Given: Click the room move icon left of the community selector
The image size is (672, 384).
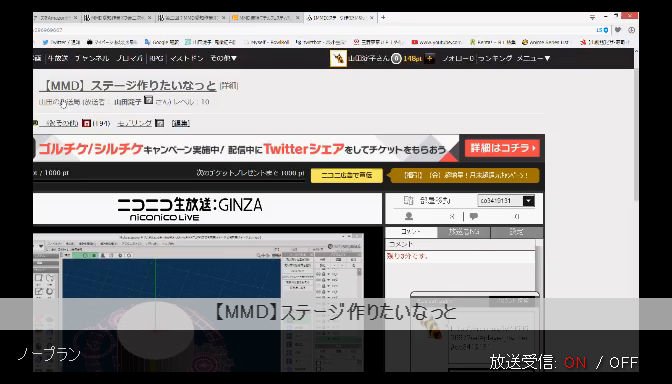Looking at the screenshot, I should click(408, 201).
